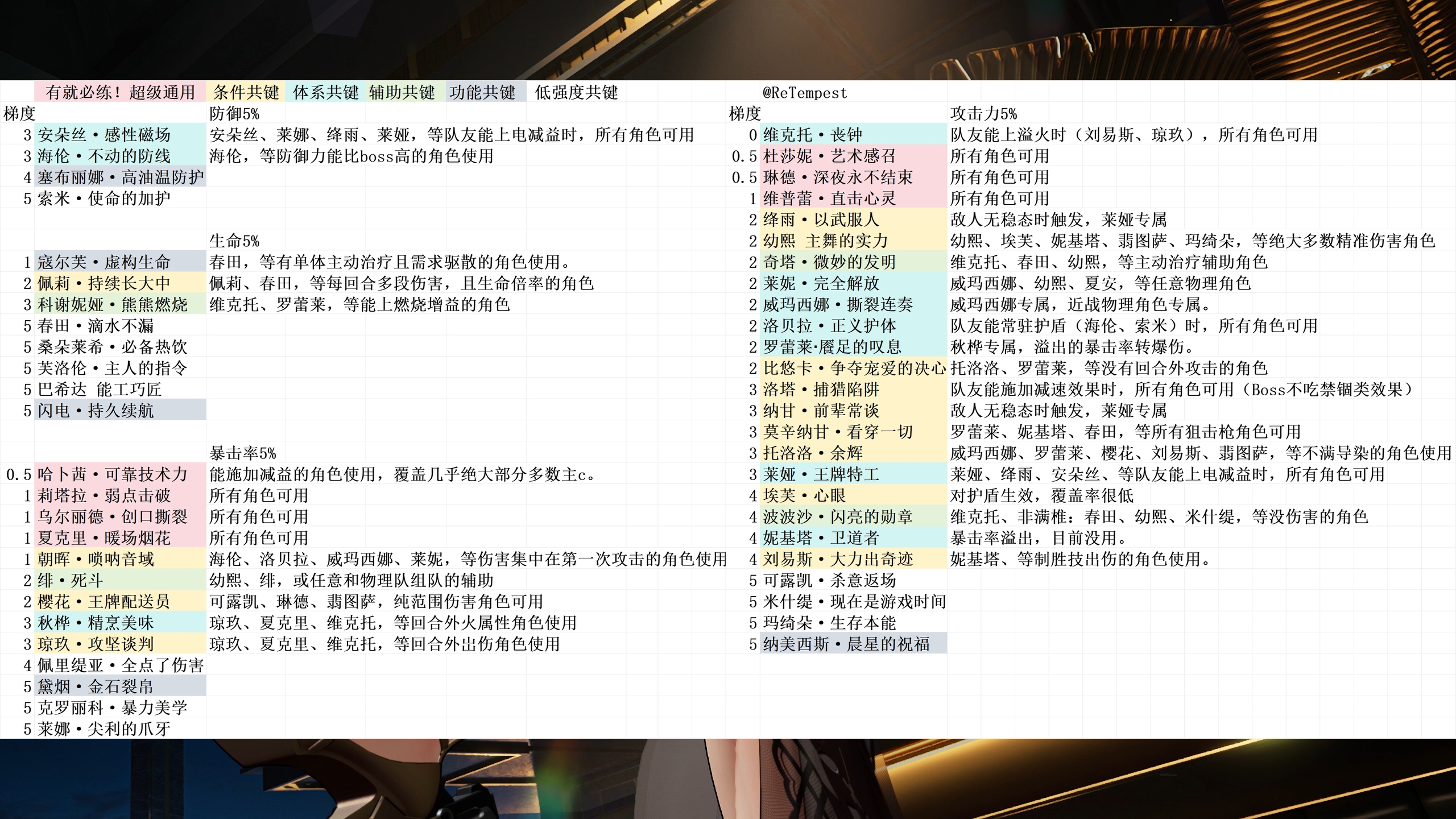Click the 低强度共键 legend label

(576, 92)
